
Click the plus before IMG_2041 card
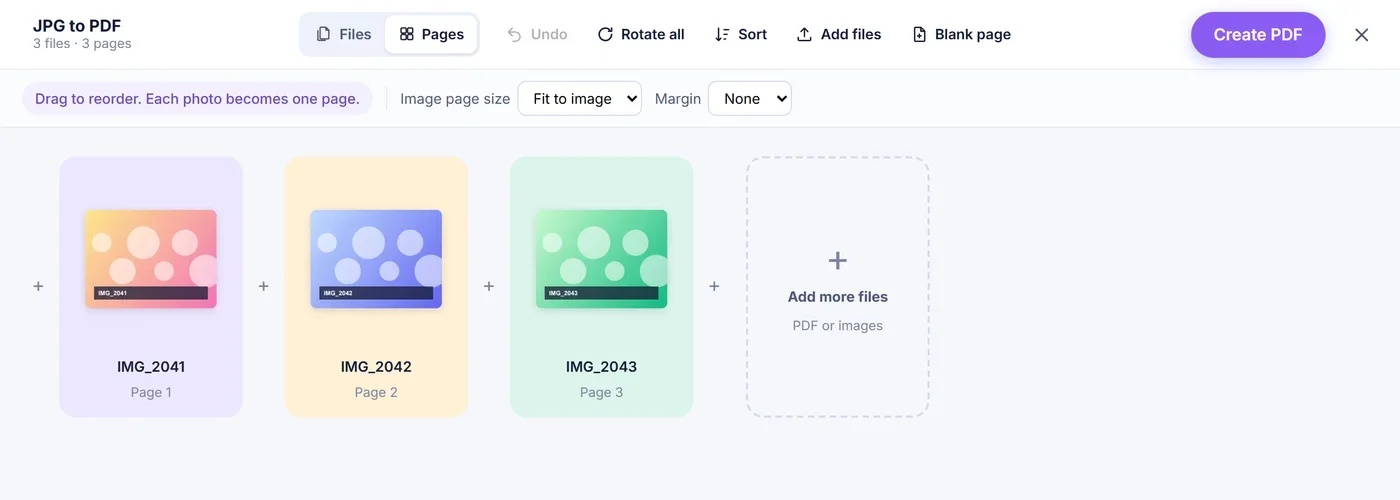pos(38,286)
